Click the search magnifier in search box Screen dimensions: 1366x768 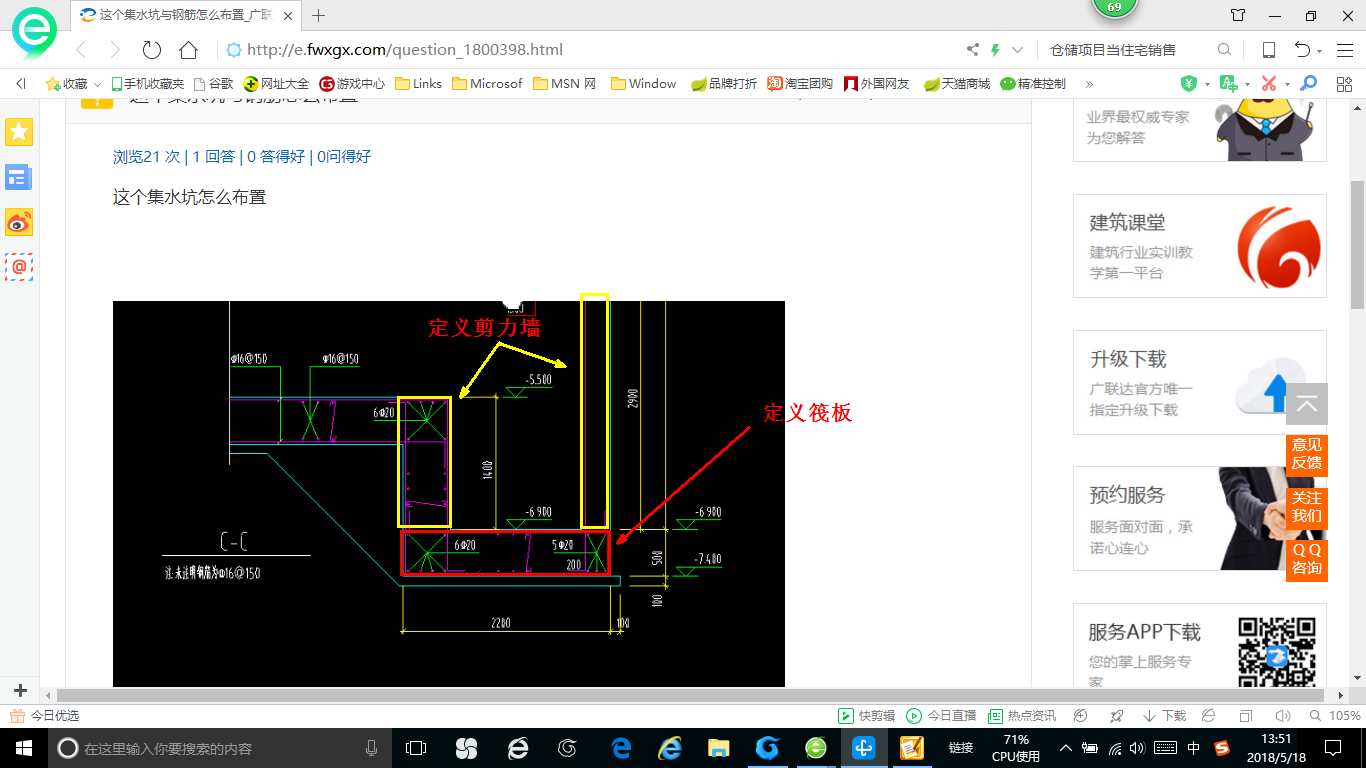1224,50
